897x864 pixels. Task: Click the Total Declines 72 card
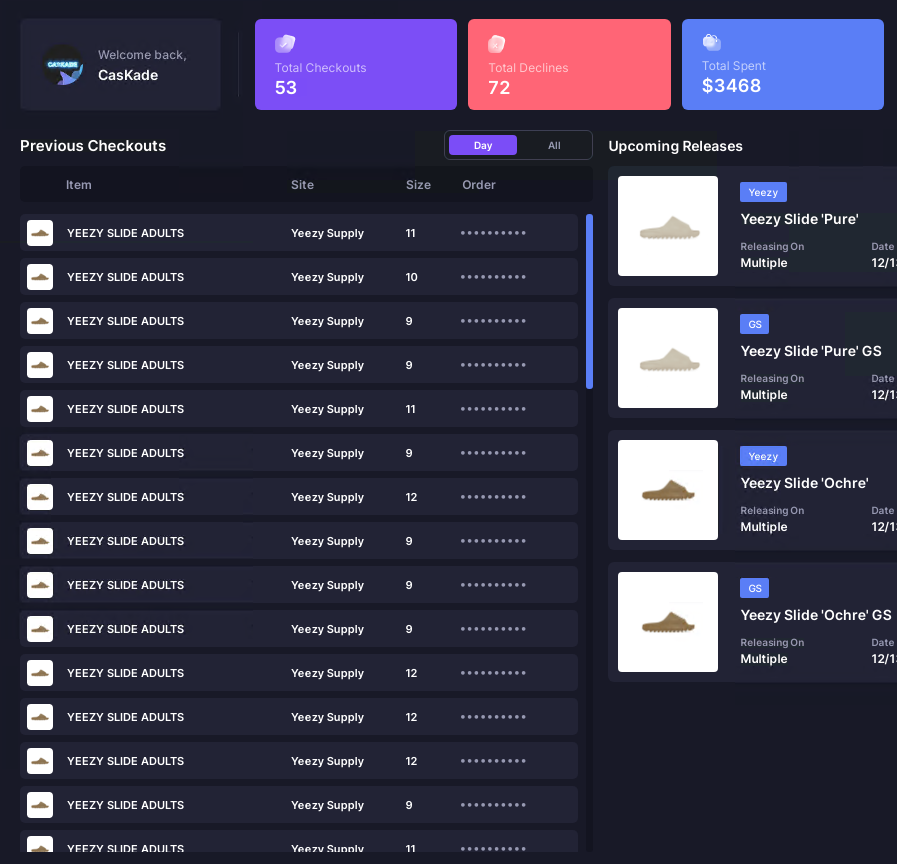(569, 65)
